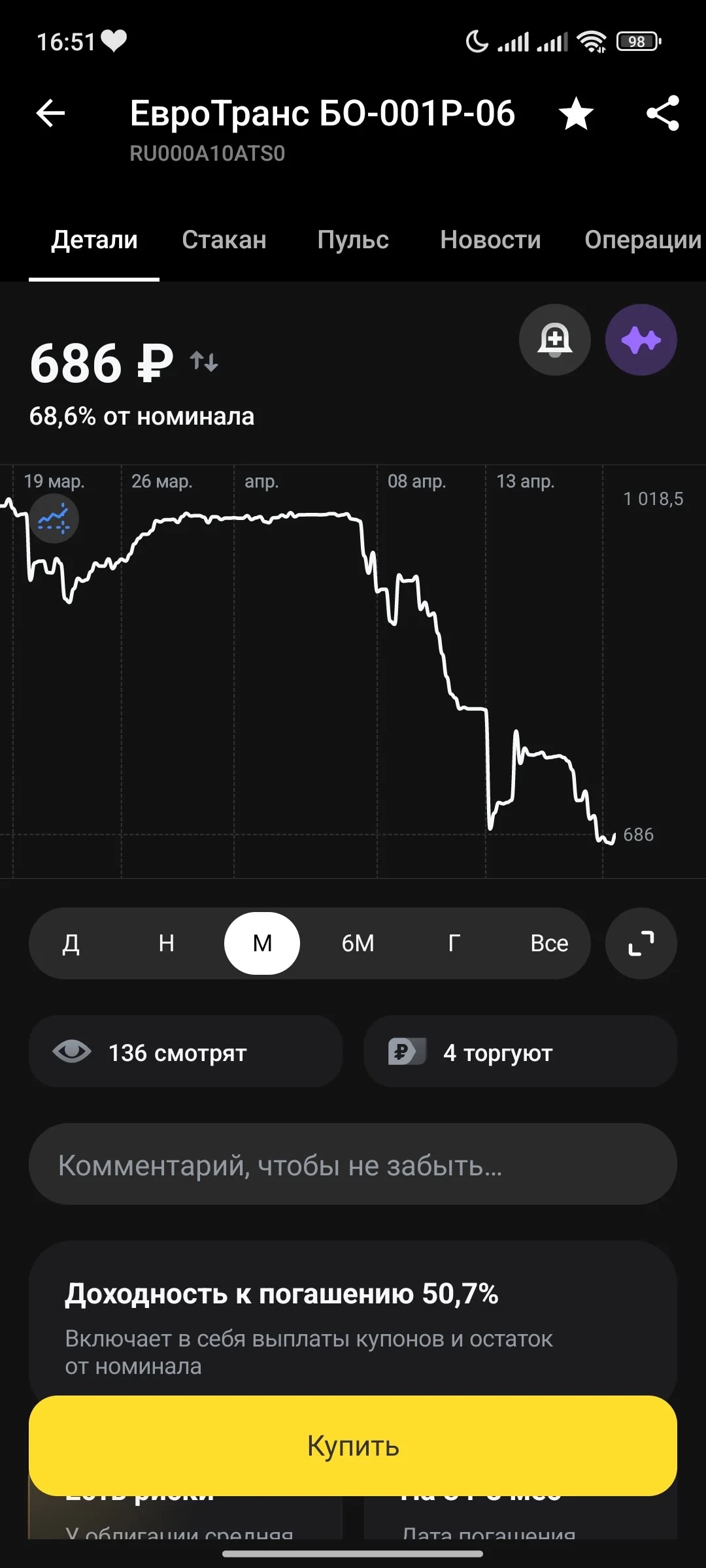The height and width of the screenshot is (1568, 706).
Task: Go back with the arrow icon
Action: [x=50, y=113]
